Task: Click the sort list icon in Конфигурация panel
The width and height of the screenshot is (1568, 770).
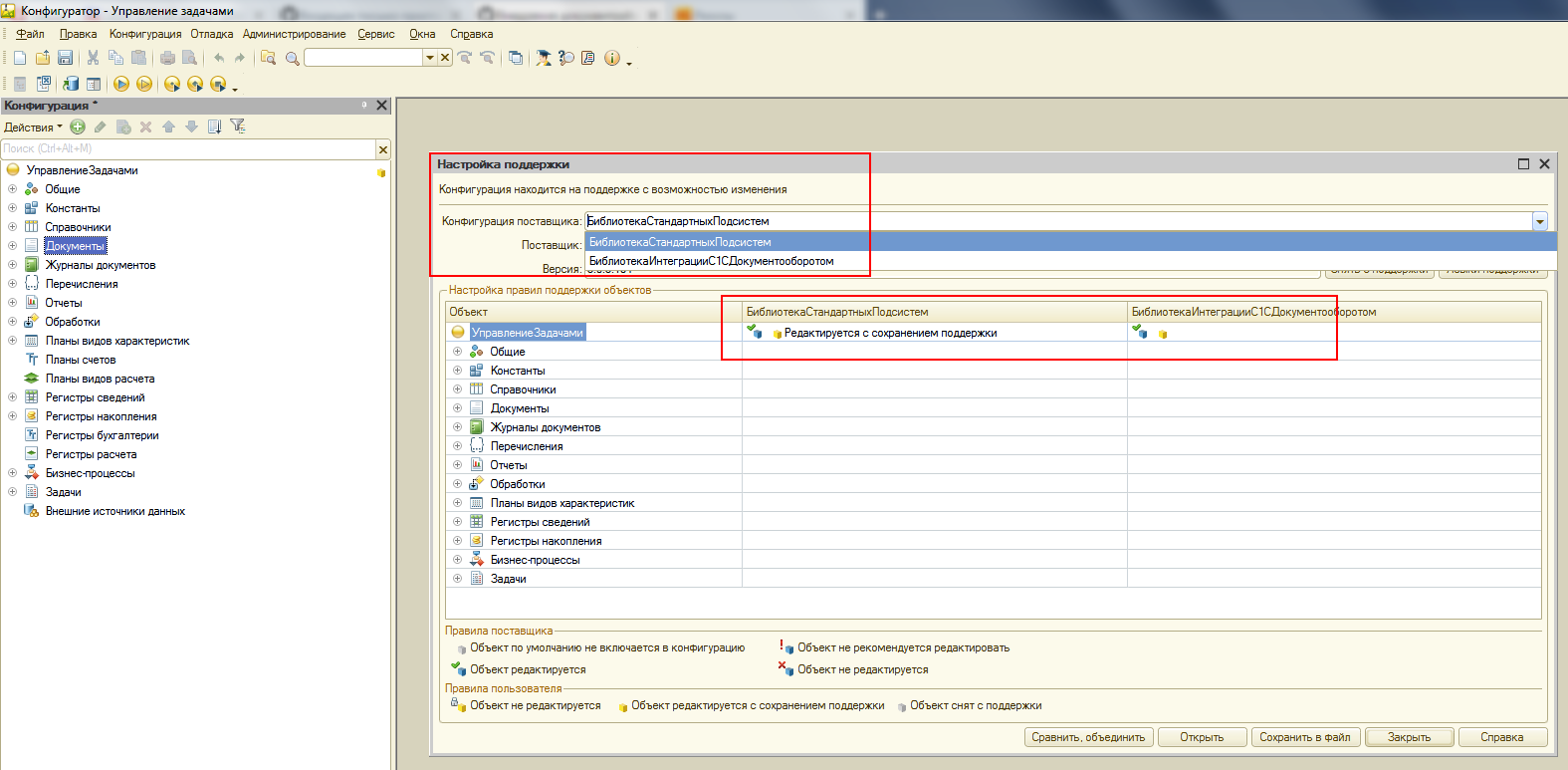Action: [214, 127]
